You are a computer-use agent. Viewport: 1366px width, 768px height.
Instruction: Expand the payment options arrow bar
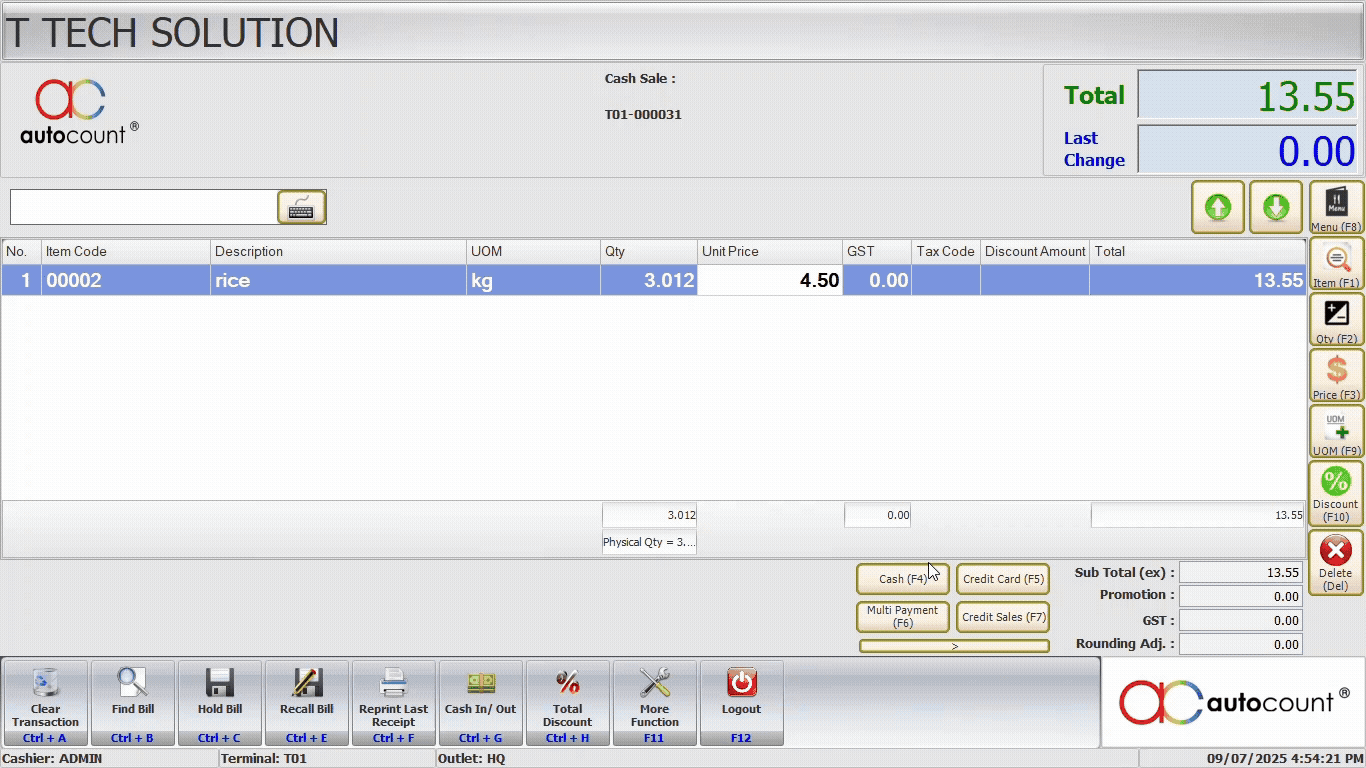pos(954,646)
